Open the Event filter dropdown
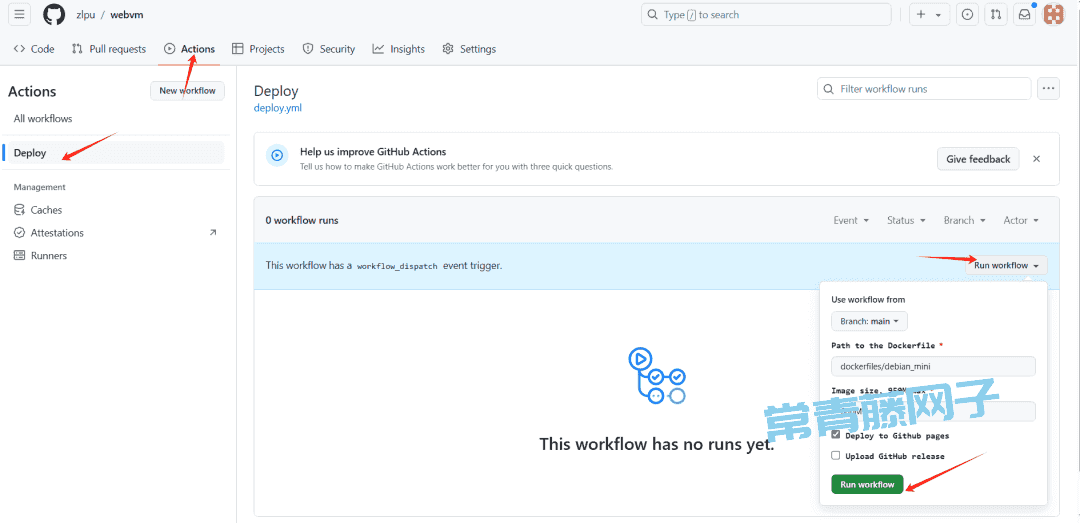The image size is (1080, 523). click(851, 221)
